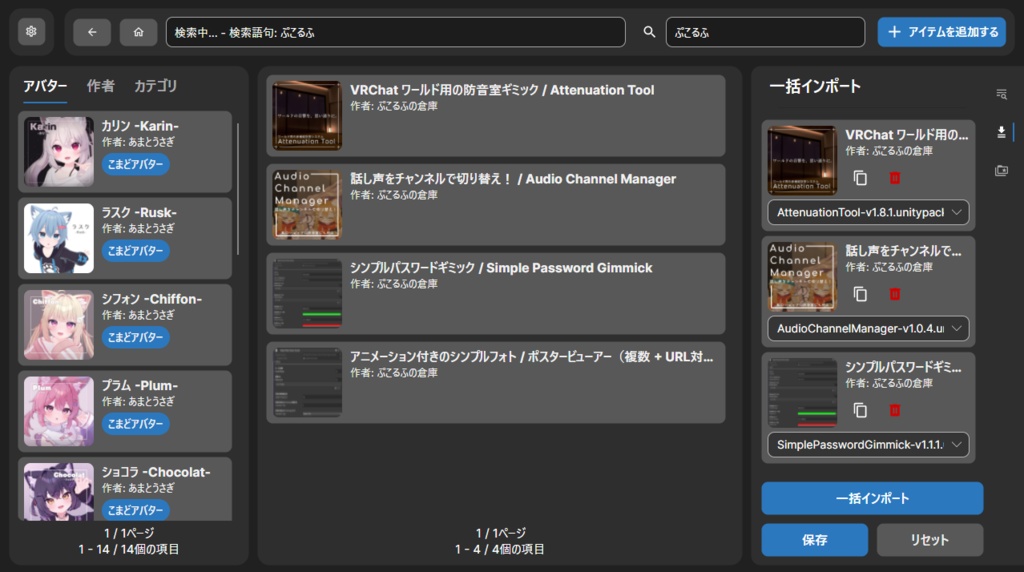Click Audio Channel Manager thumbnail in import panel
1024x572 pixels.
pyautogui.click(x=802, y=277)
